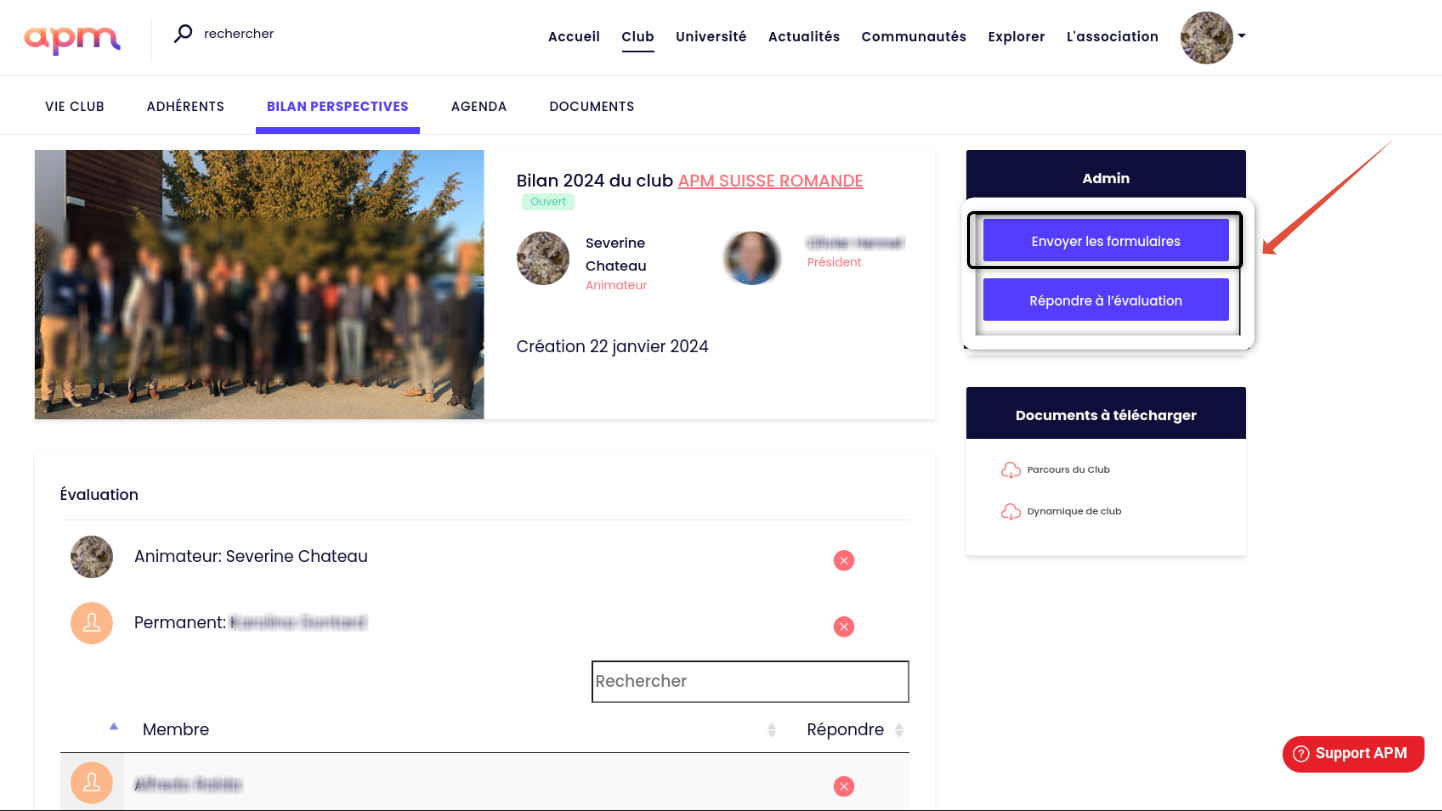Click the Admin panel header

click(x=1106, y=177)
